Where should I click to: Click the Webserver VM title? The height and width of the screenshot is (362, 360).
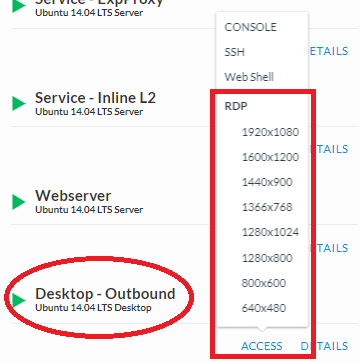[x=73, y=196]
